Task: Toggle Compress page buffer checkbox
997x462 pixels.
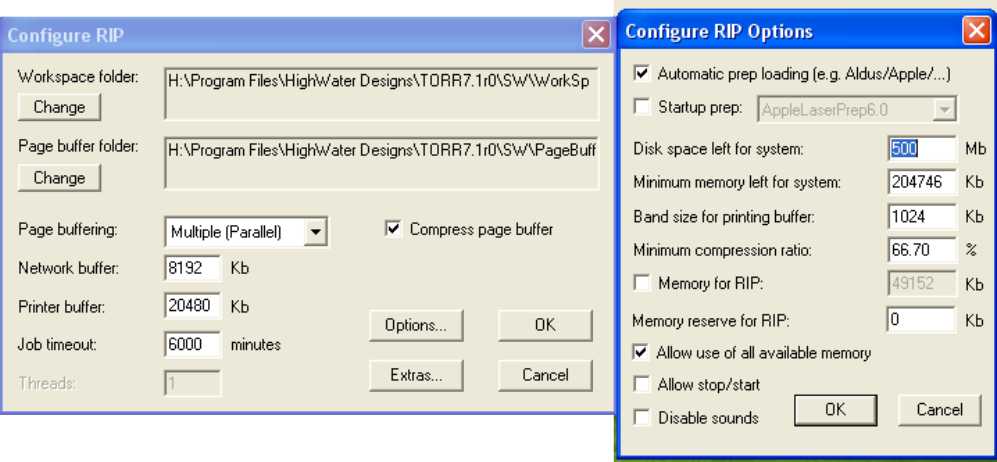Action: tap(394, 229)
